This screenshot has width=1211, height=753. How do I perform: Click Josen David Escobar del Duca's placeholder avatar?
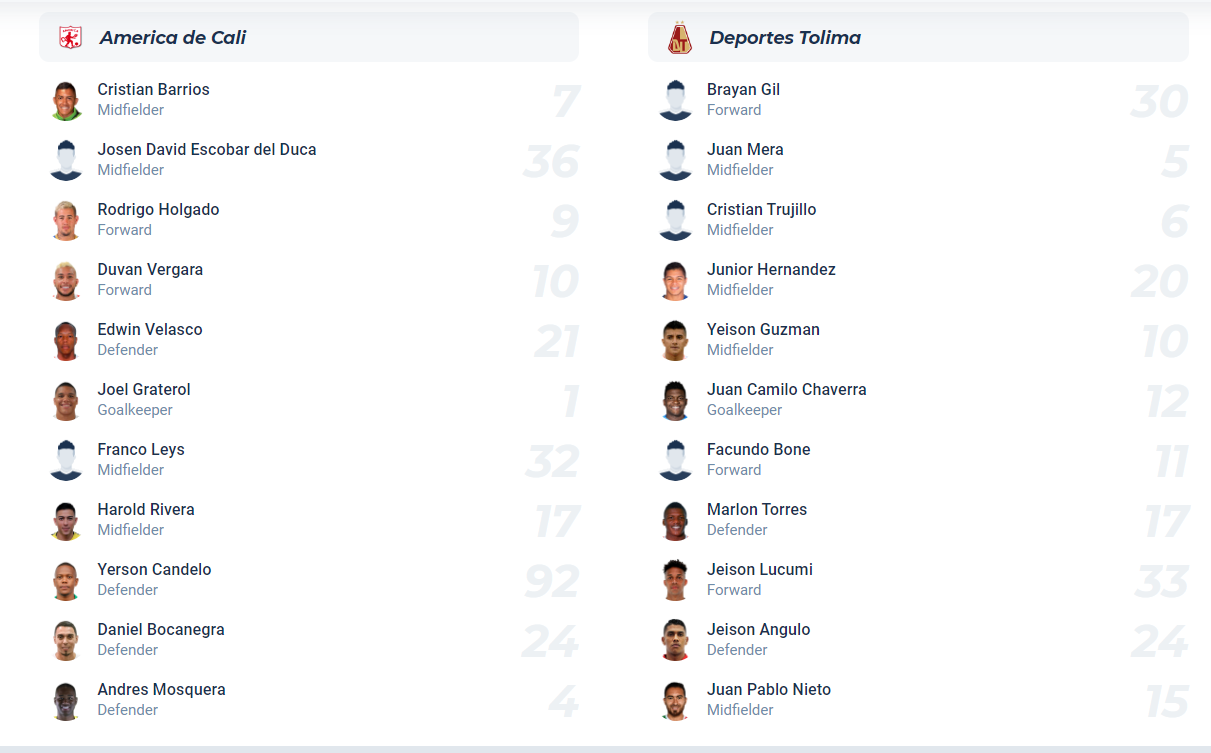tap(66, 160)
